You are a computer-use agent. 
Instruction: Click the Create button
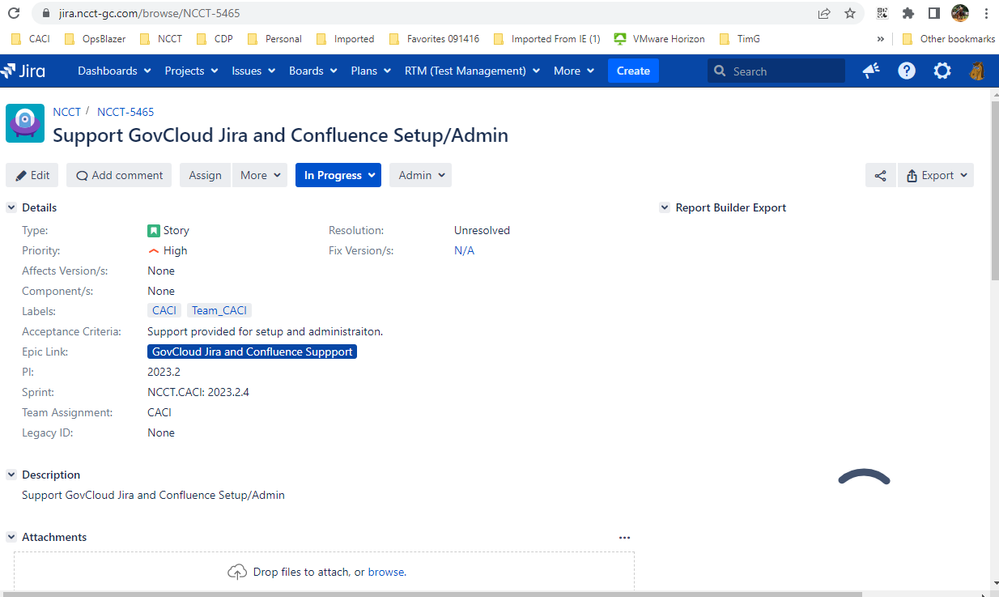click(633, 71)
